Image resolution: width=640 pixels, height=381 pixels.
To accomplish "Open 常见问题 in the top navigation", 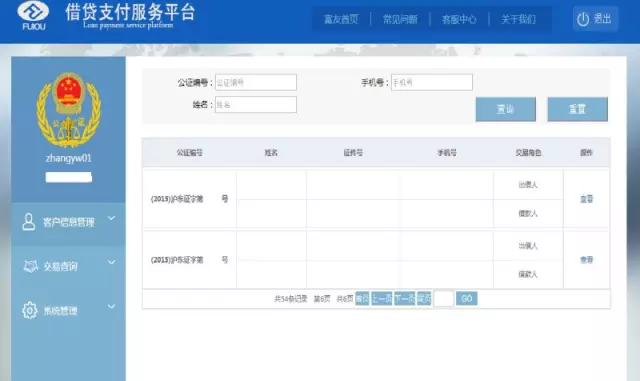I will point(400,19).
